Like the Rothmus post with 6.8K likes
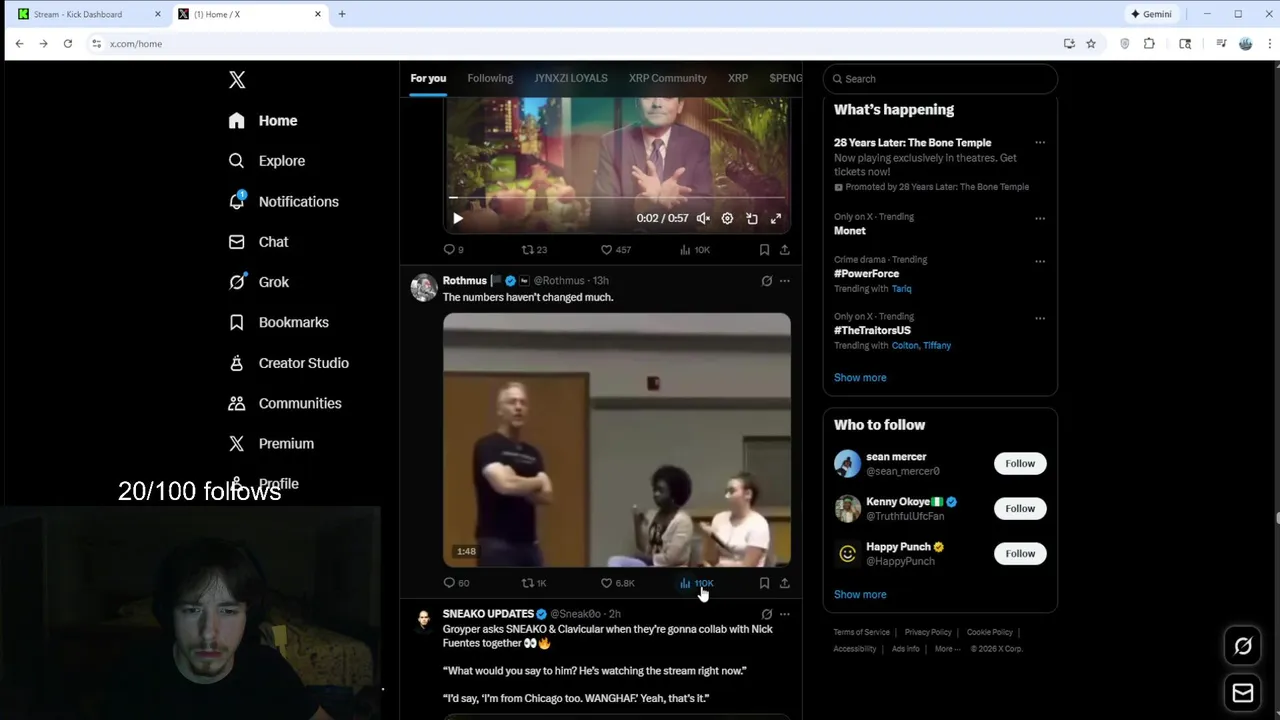This screenshot has height=720, width=1280. [x=617, y=583]
